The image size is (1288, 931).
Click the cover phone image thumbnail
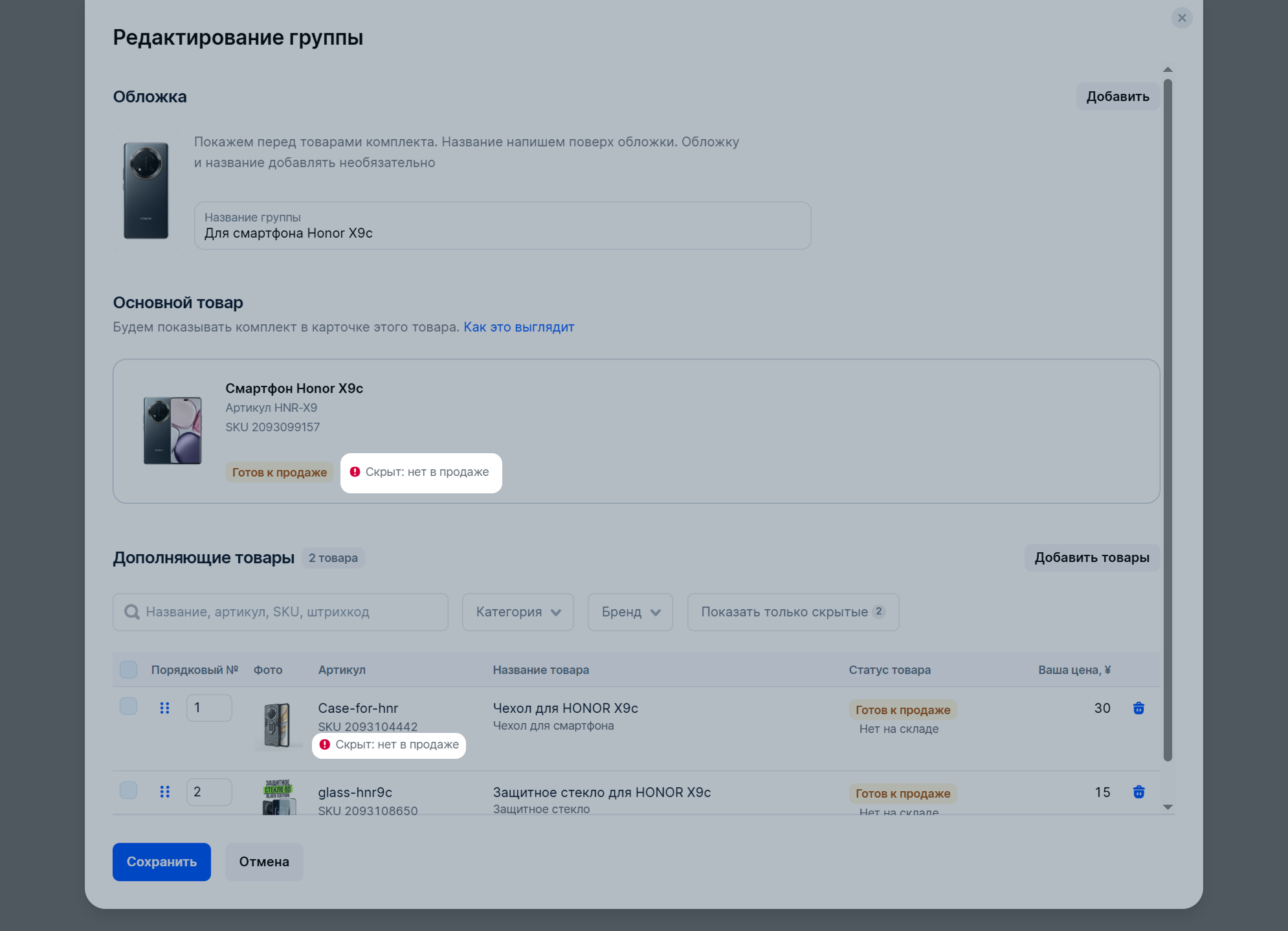click(x=146, y=190)
